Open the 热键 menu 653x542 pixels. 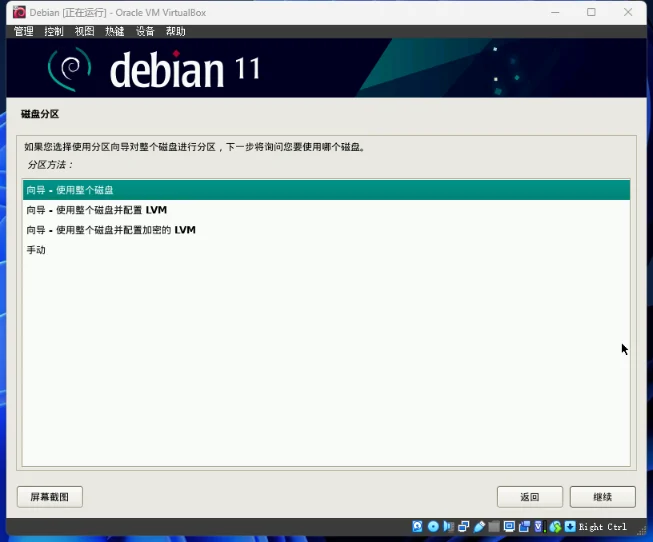115,31
